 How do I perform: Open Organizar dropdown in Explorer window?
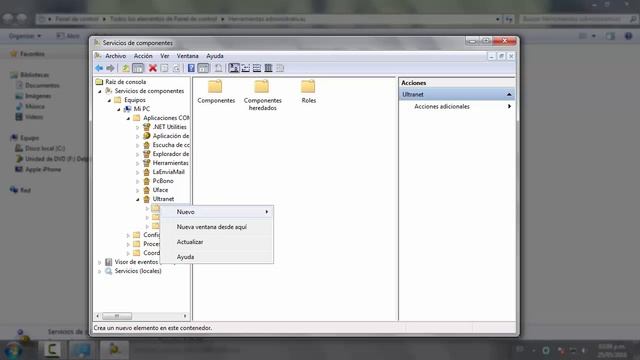25,36
